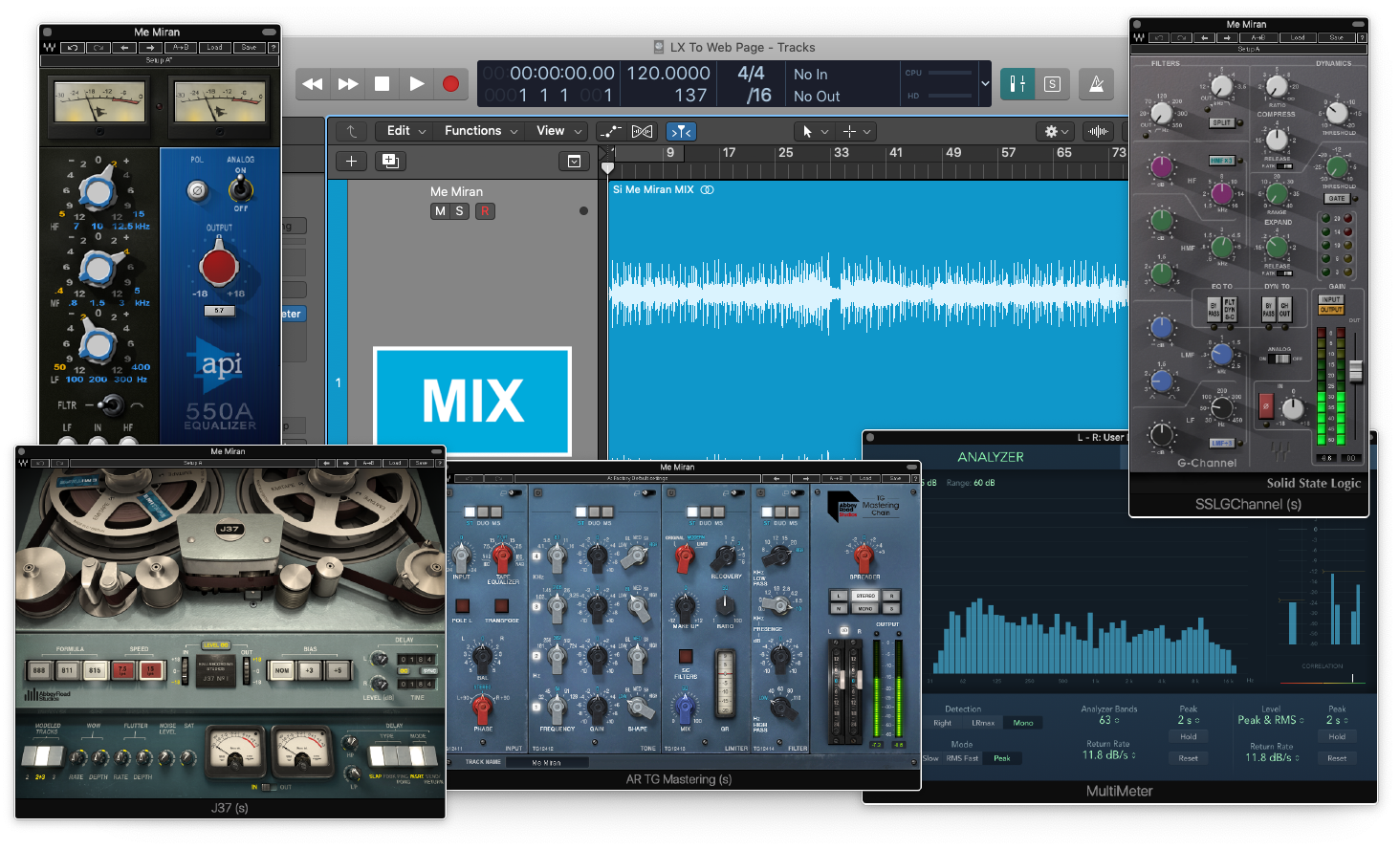Open the View menu in Tracks area

tap(559, 131)
